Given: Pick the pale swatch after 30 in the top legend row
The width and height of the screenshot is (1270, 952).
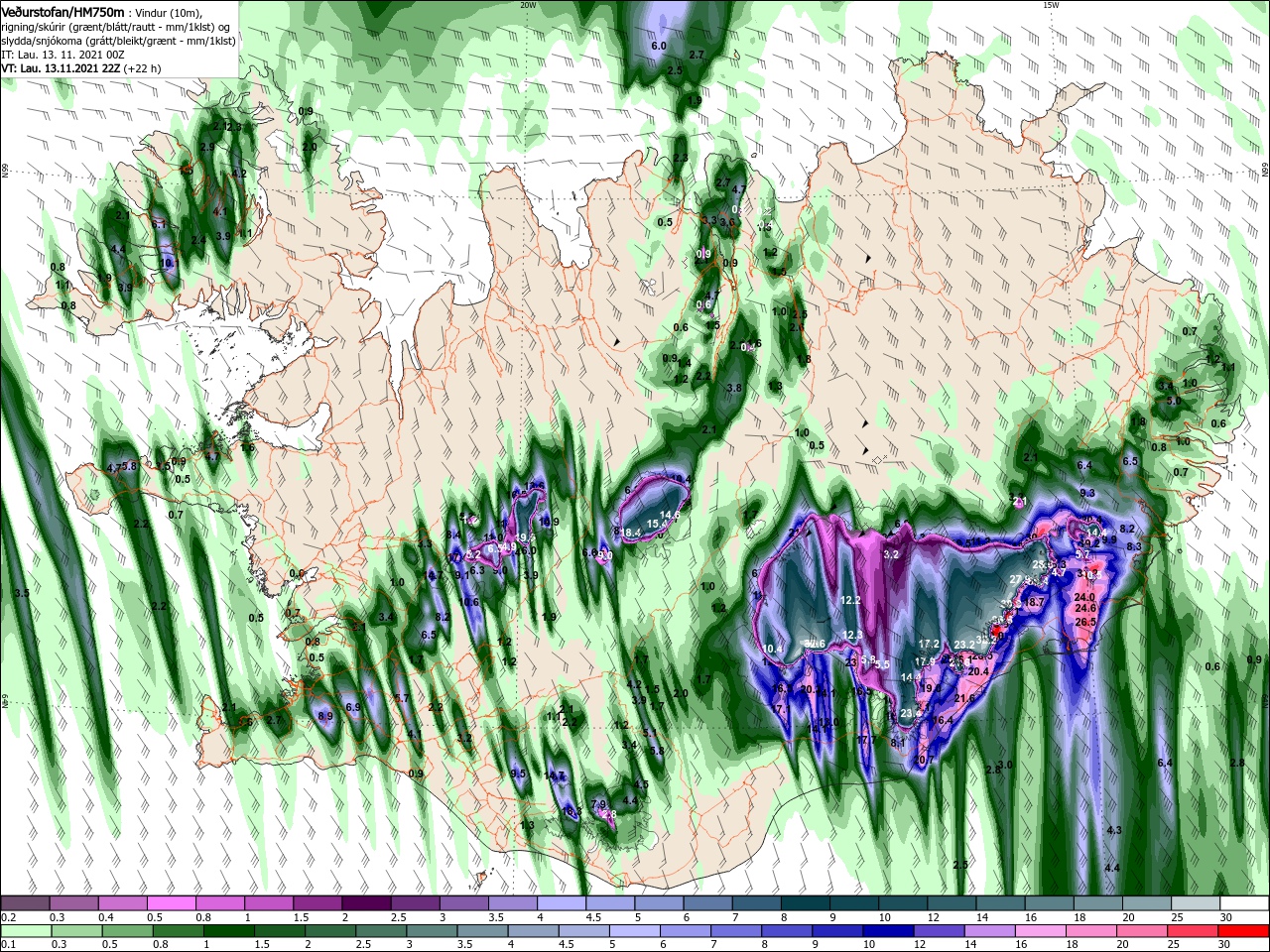Looking at the screenshot, I should click(x=1246, y=902).
